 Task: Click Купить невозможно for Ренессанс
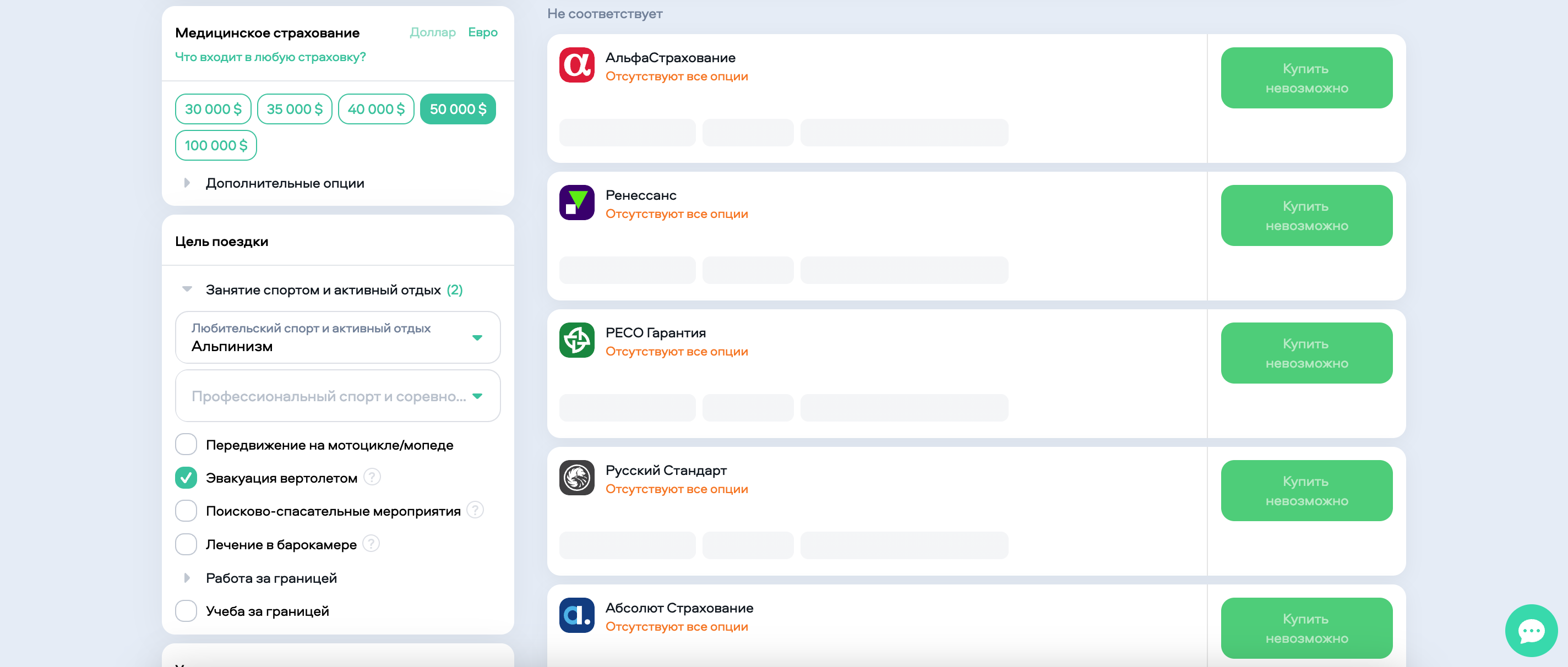tap(1306, 215)
